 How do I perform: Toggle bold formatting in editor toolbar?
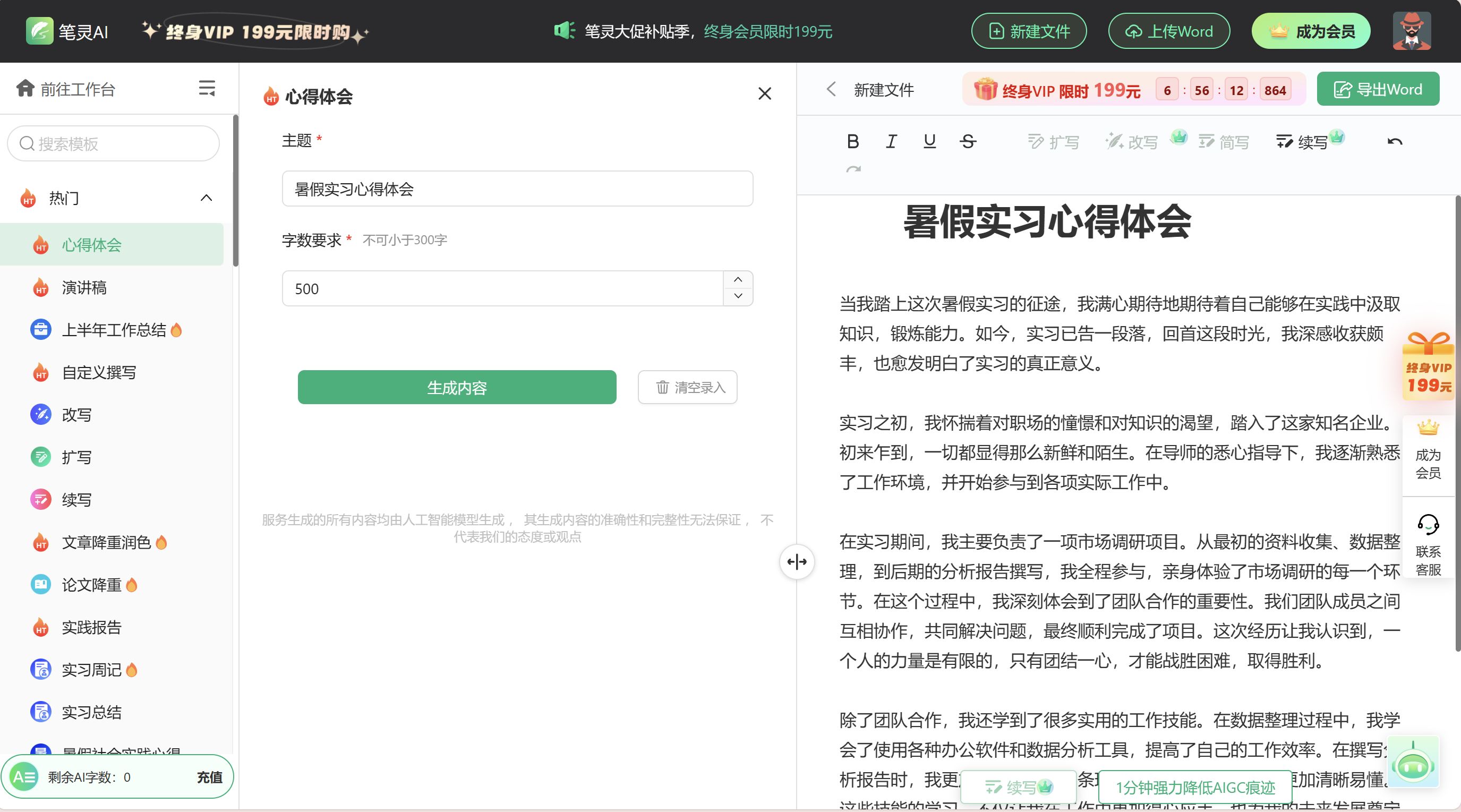tap(852, 141)
